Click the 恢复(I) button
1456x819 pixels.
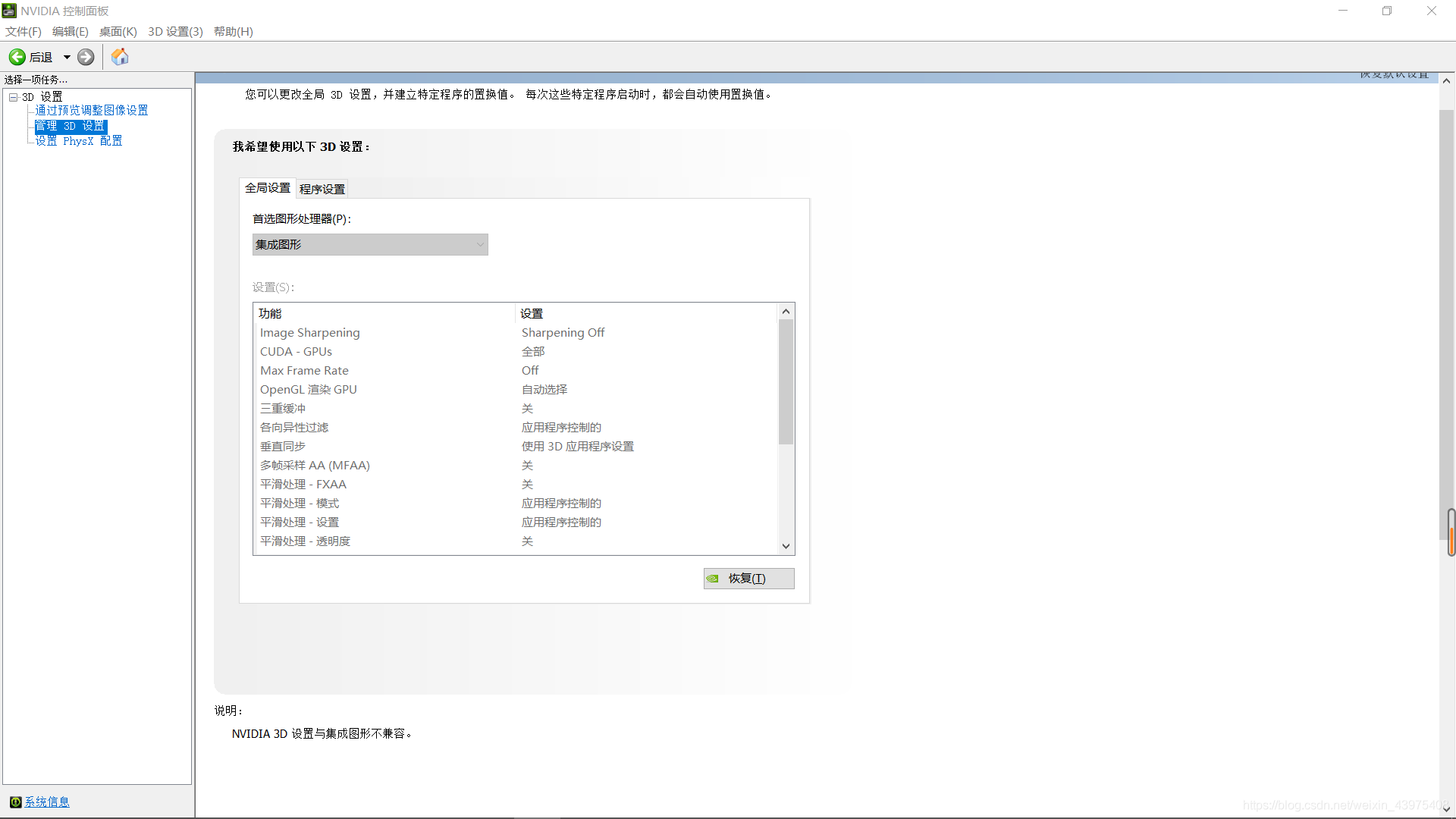tap(748, 579)
